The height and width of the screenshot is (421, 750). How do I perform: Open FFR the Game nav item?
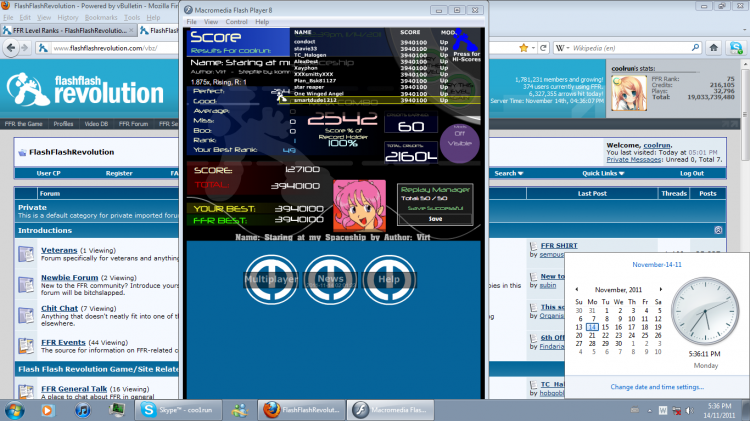click(x=23, y=124)
